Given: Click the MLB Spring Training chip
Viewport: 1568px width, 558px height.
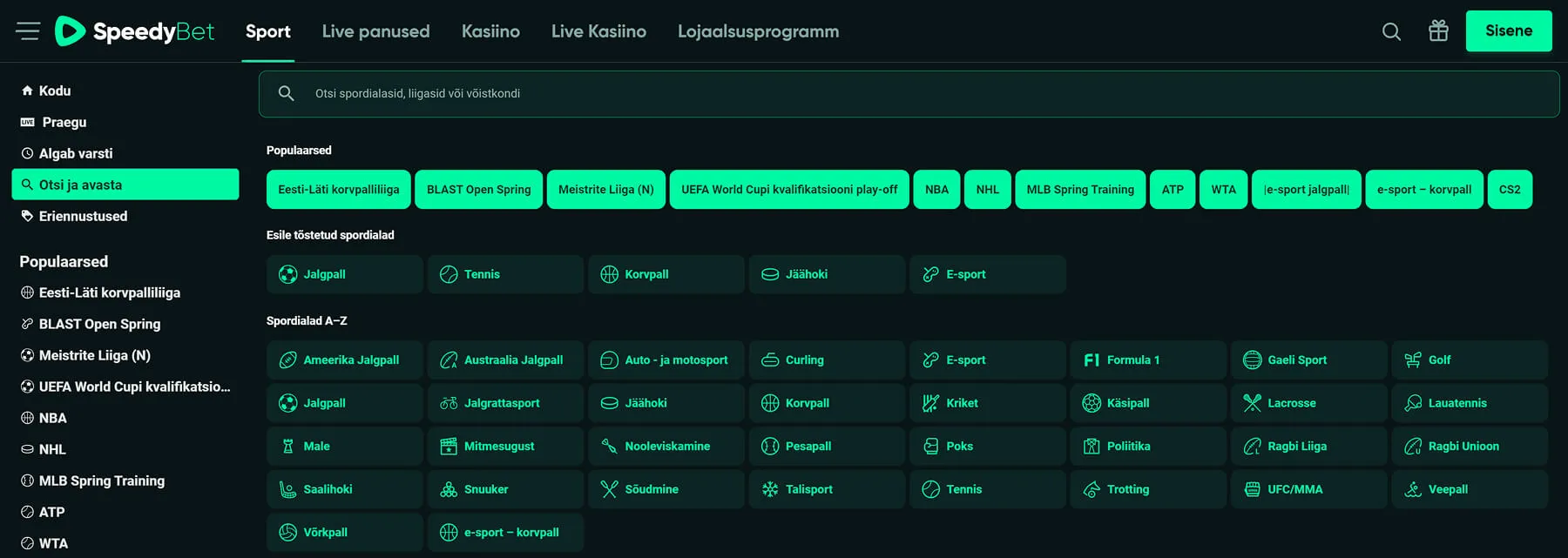Looking at the screenshot, I should point(1080,190).
